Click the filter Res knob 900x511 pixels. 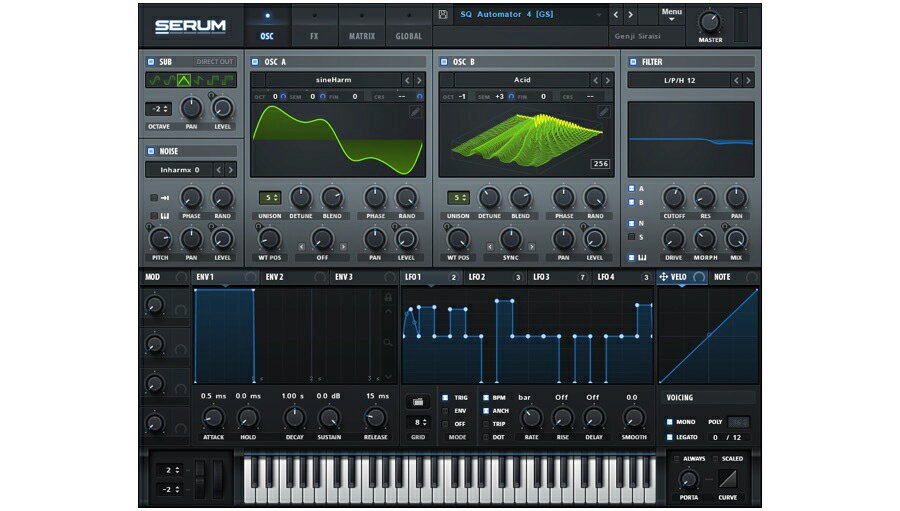click(x=705, y=198)
